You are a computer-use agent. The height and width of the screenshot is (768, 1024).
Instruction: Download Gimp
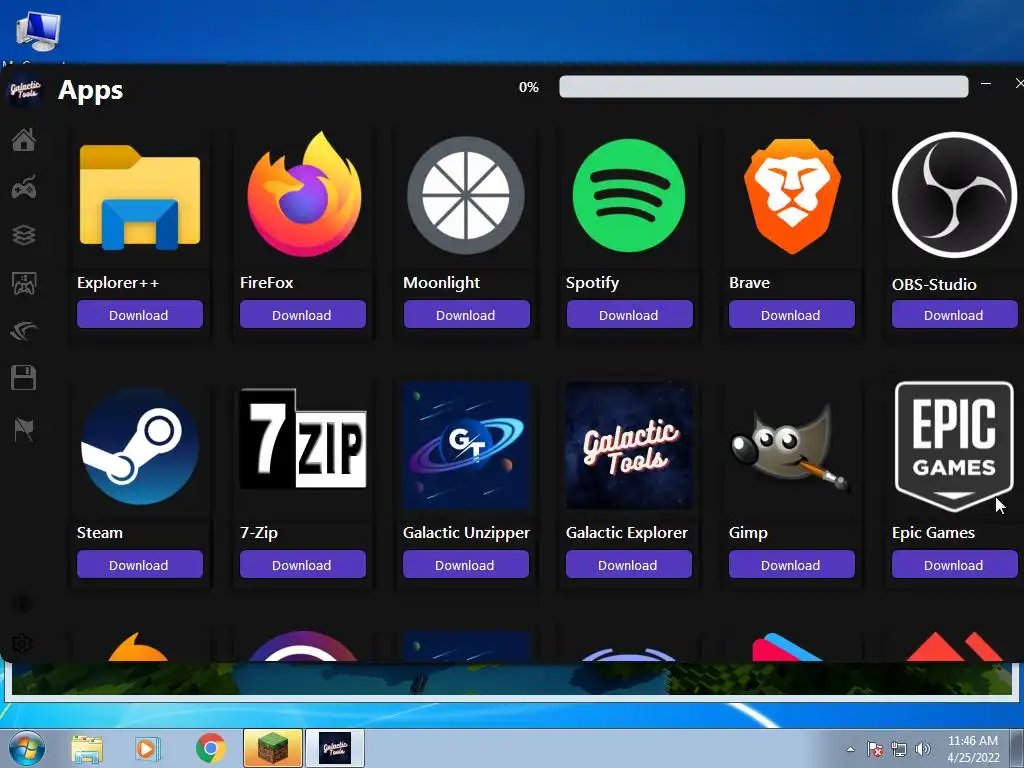click(x=792, y=564)
